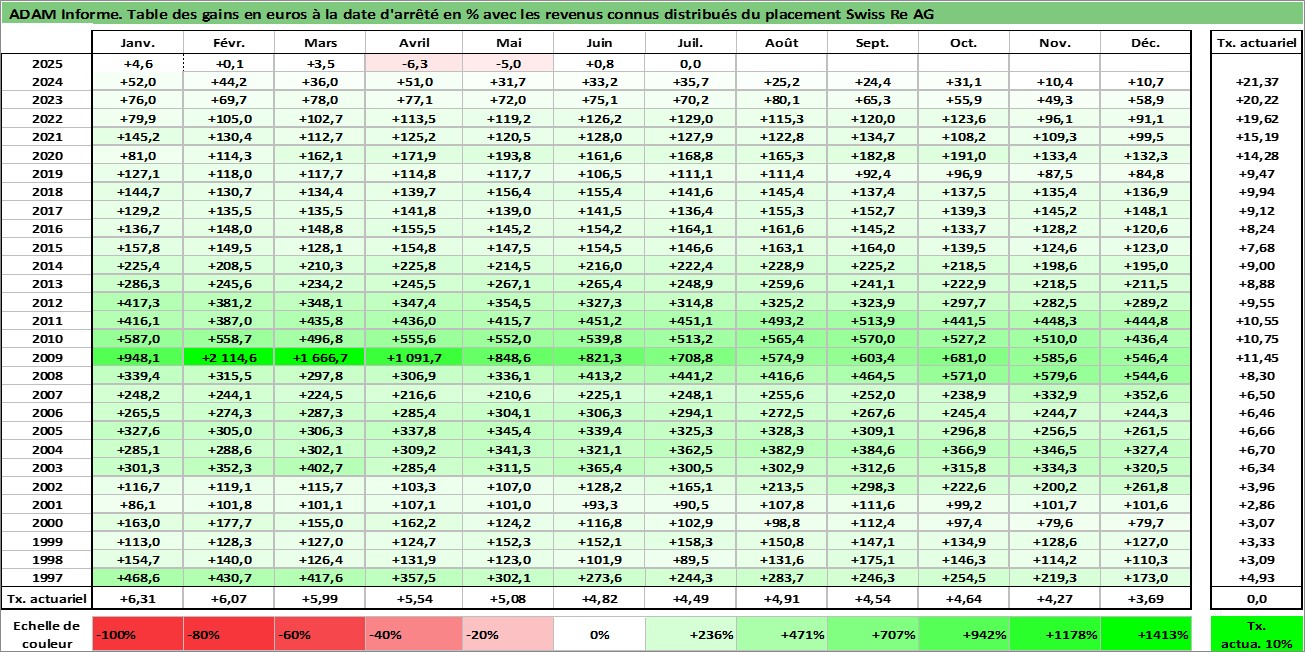
Task: Click the 'Déc.' column header
Action: [1146, 43]
